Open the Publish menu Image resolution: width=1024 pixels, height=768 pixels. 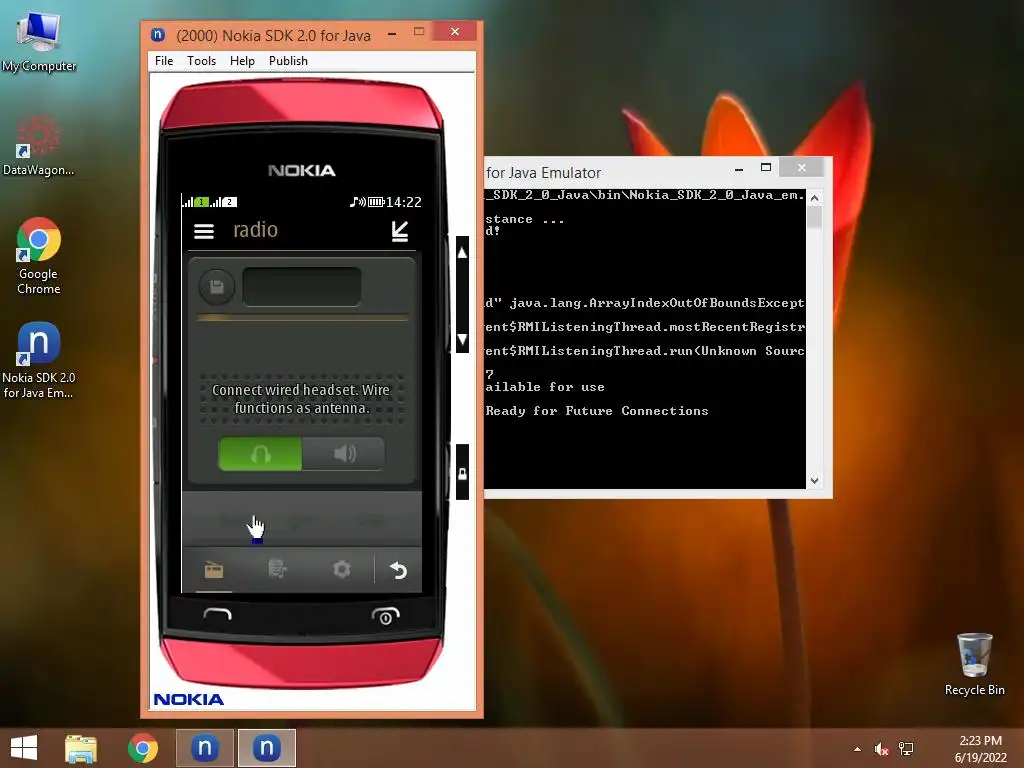tap(288, 61)
